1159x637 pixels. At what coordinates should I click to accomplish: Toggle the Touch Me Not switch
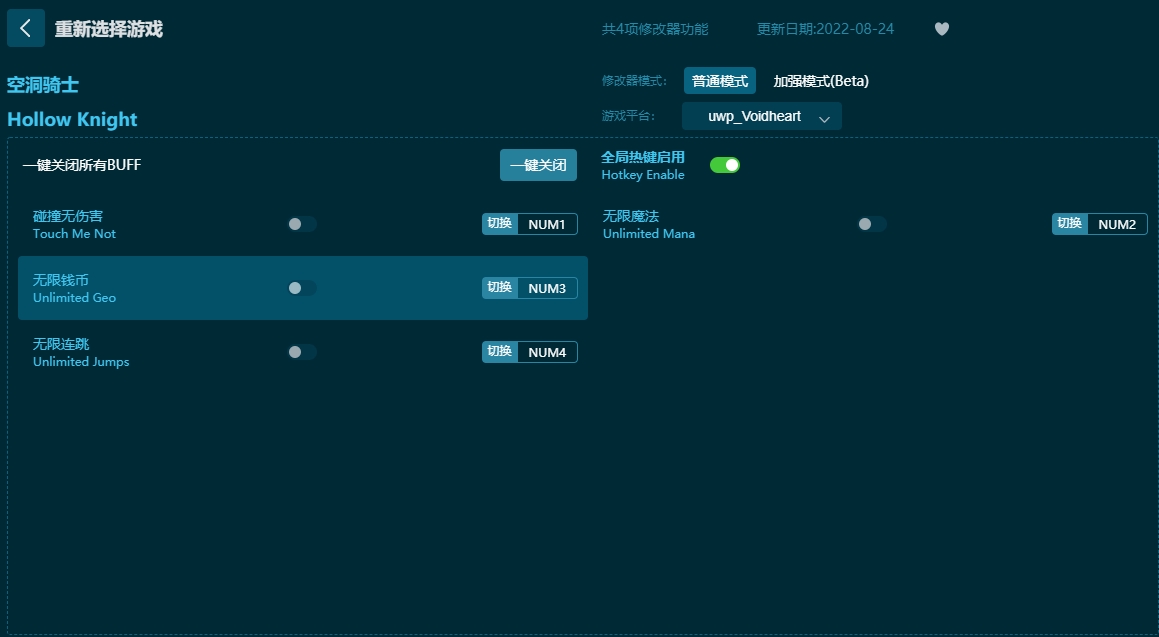(302, 224)
